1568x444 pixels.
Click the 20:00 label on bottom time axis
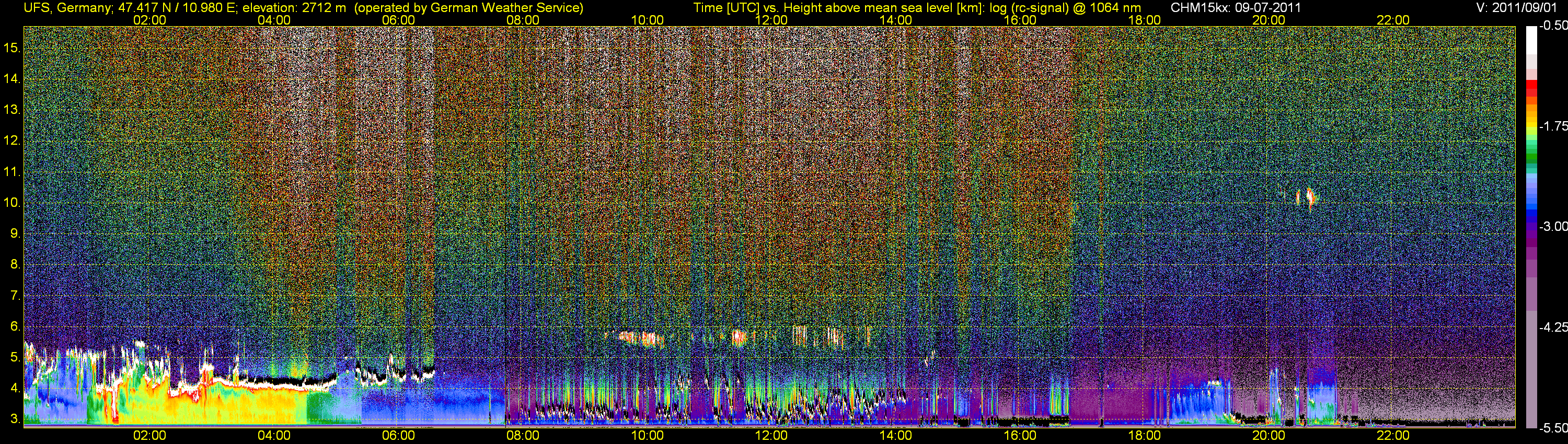tap(1269, 436)
